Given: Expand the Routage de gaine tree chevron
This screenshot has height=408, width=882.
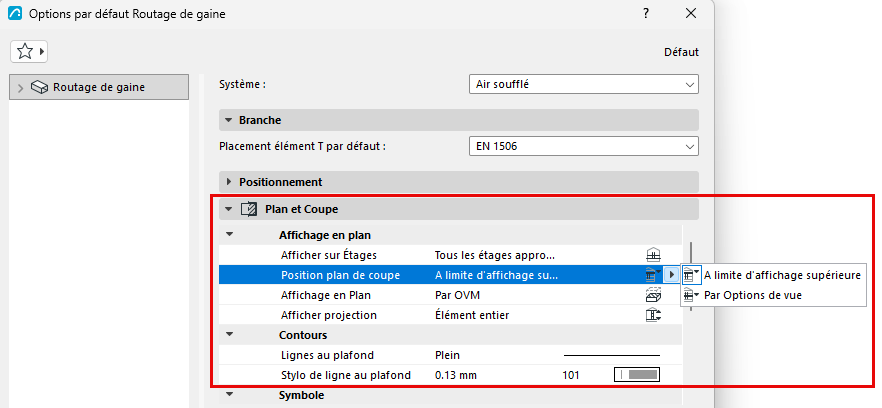Looking at the screenshot, I should point(21,88).
